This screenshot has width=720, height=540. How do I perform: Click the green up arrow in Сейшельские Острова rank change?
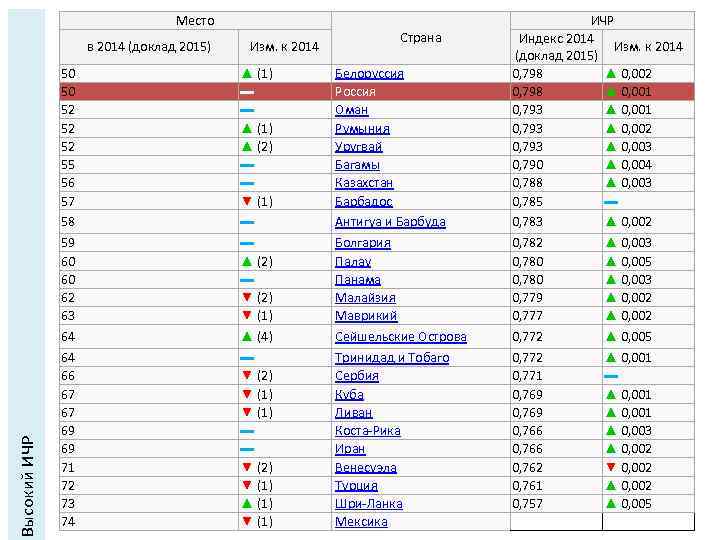247,337
